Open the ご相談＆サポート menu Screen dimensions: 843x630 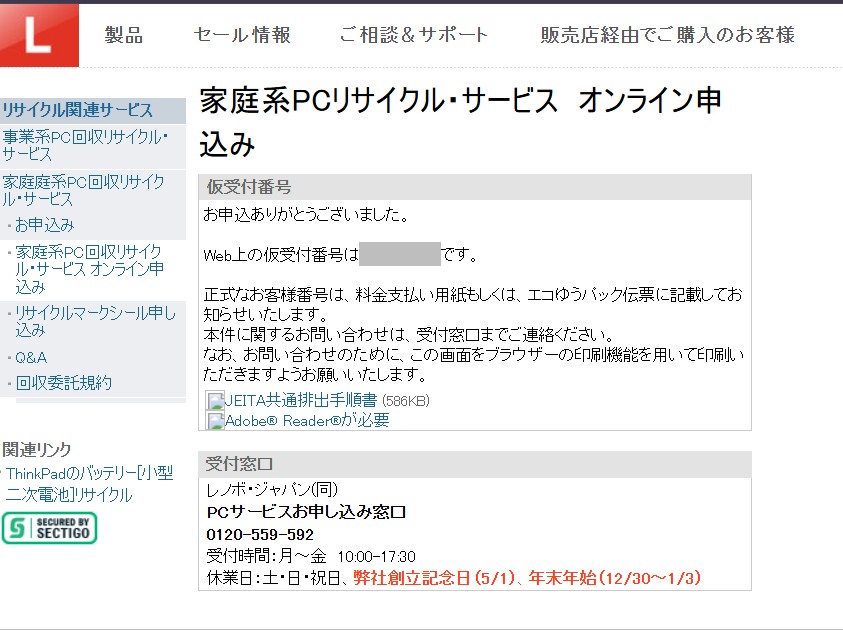click(x=413, y=35)
